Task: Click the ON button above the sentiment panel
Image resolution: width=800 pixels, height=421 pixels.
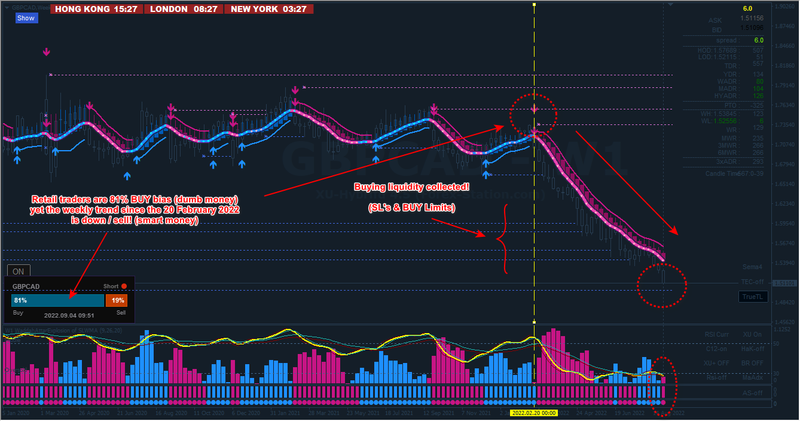Action: (18, 271)
